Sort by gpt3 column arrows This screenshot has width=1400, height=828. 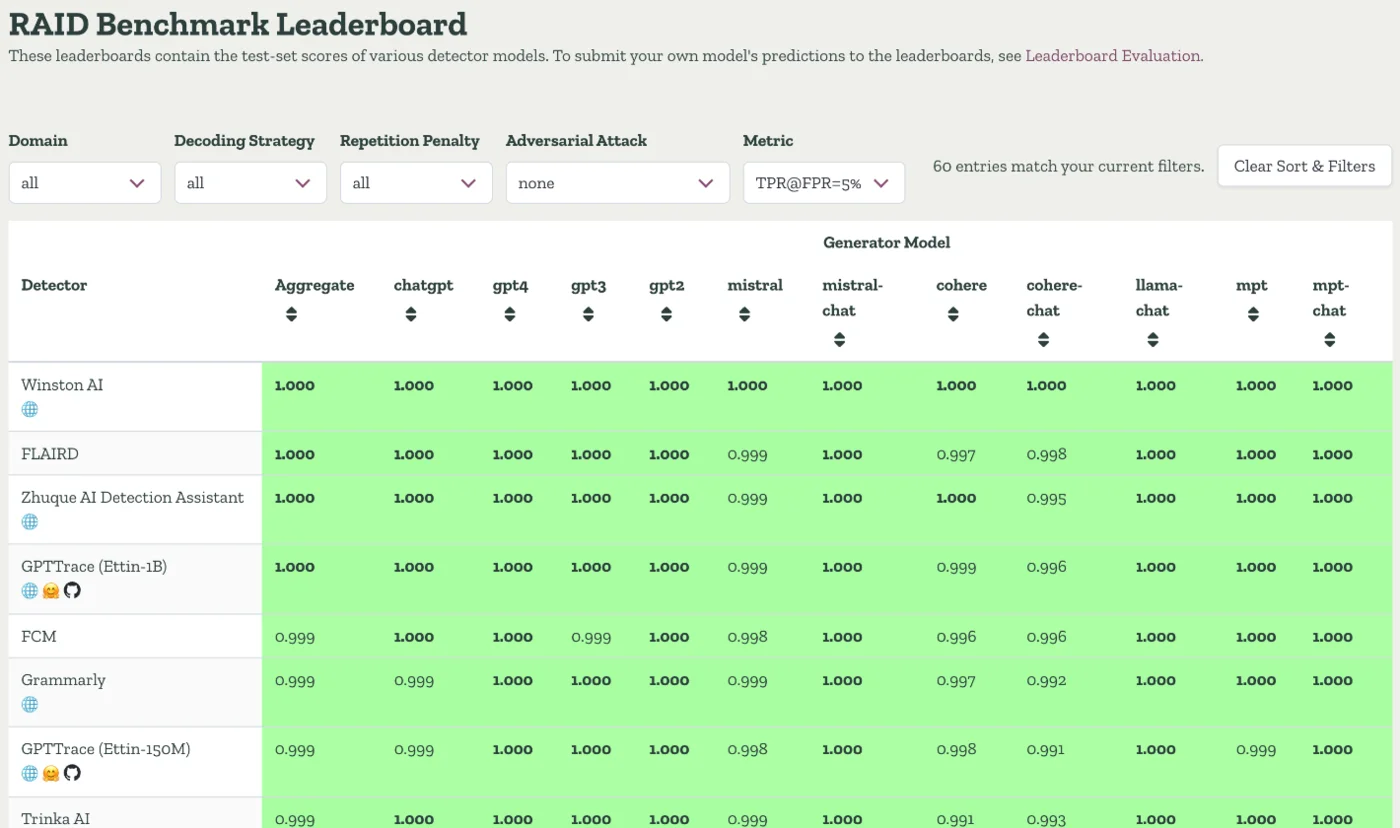(x=588, y=314)
